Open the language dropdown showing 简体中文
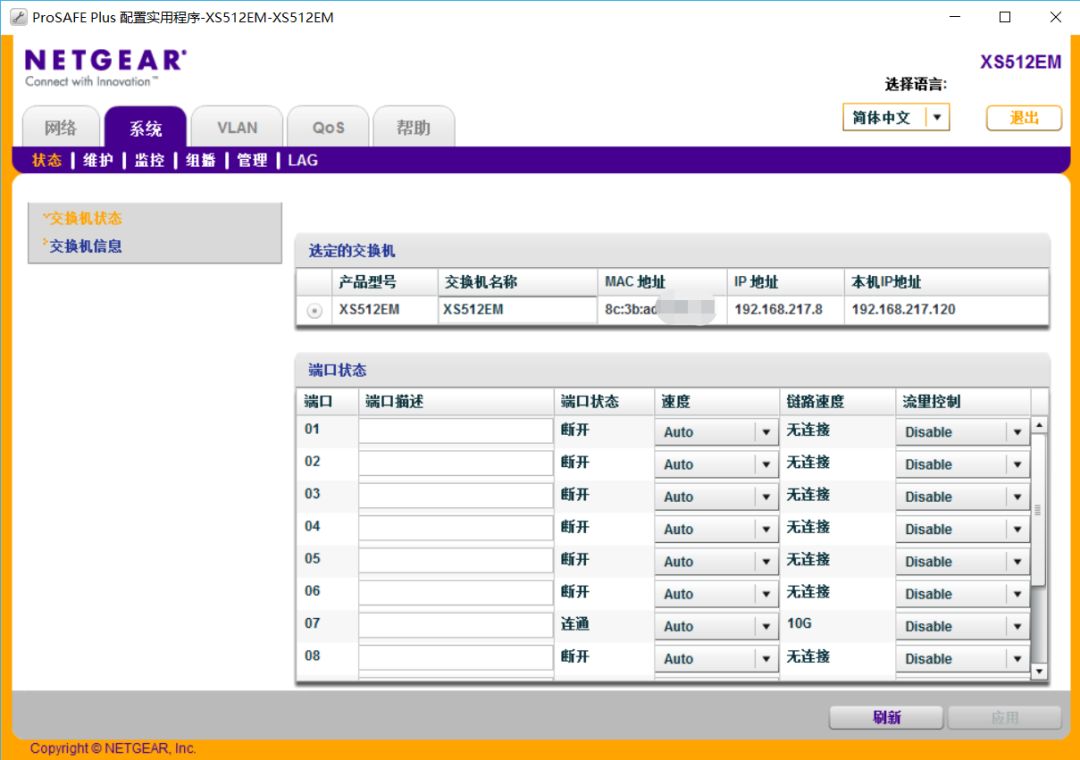The image size is (1080, 760). pyautogui.click(x=895, y=118)
